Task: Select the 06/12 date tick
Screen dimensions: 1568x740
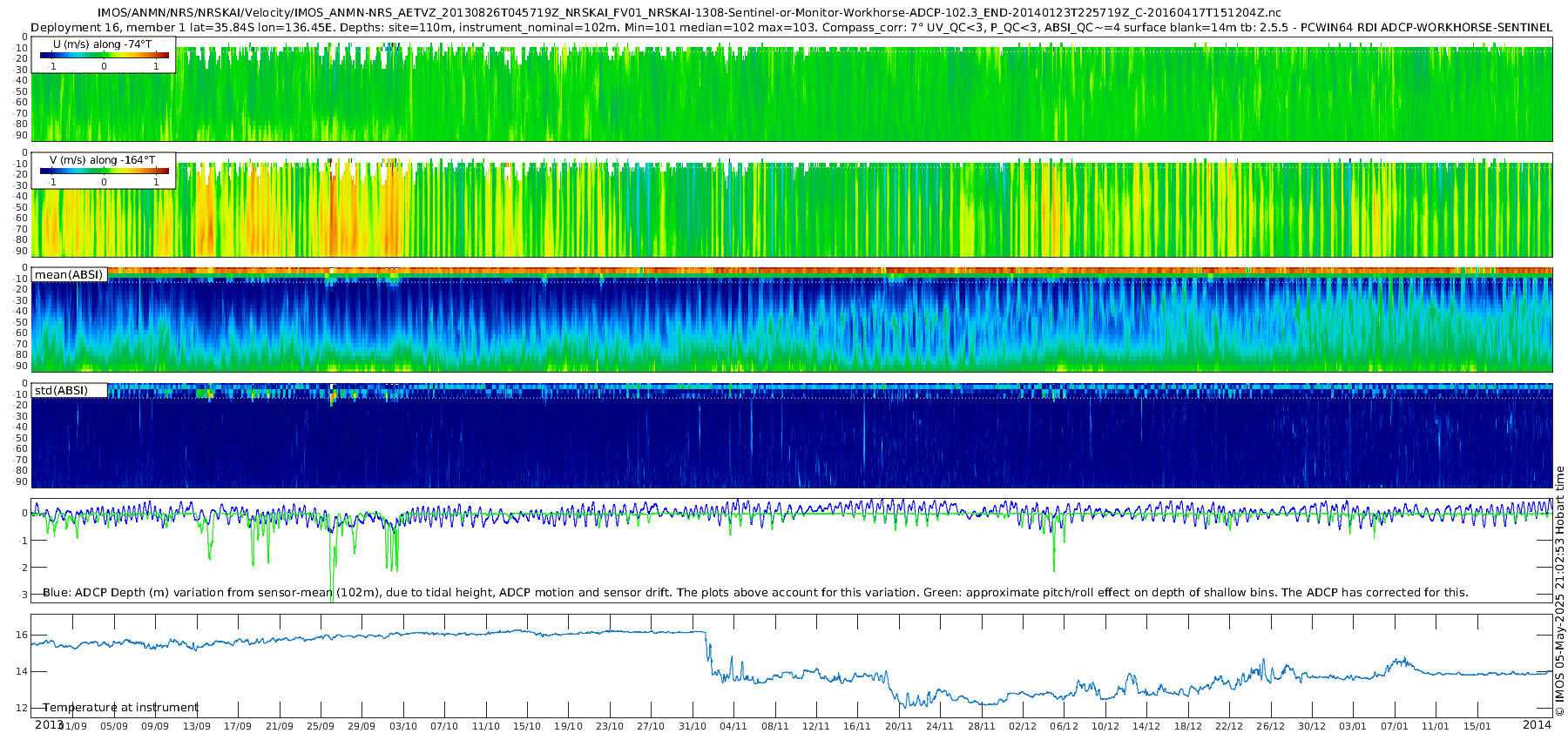Action: coord(1064,726)
